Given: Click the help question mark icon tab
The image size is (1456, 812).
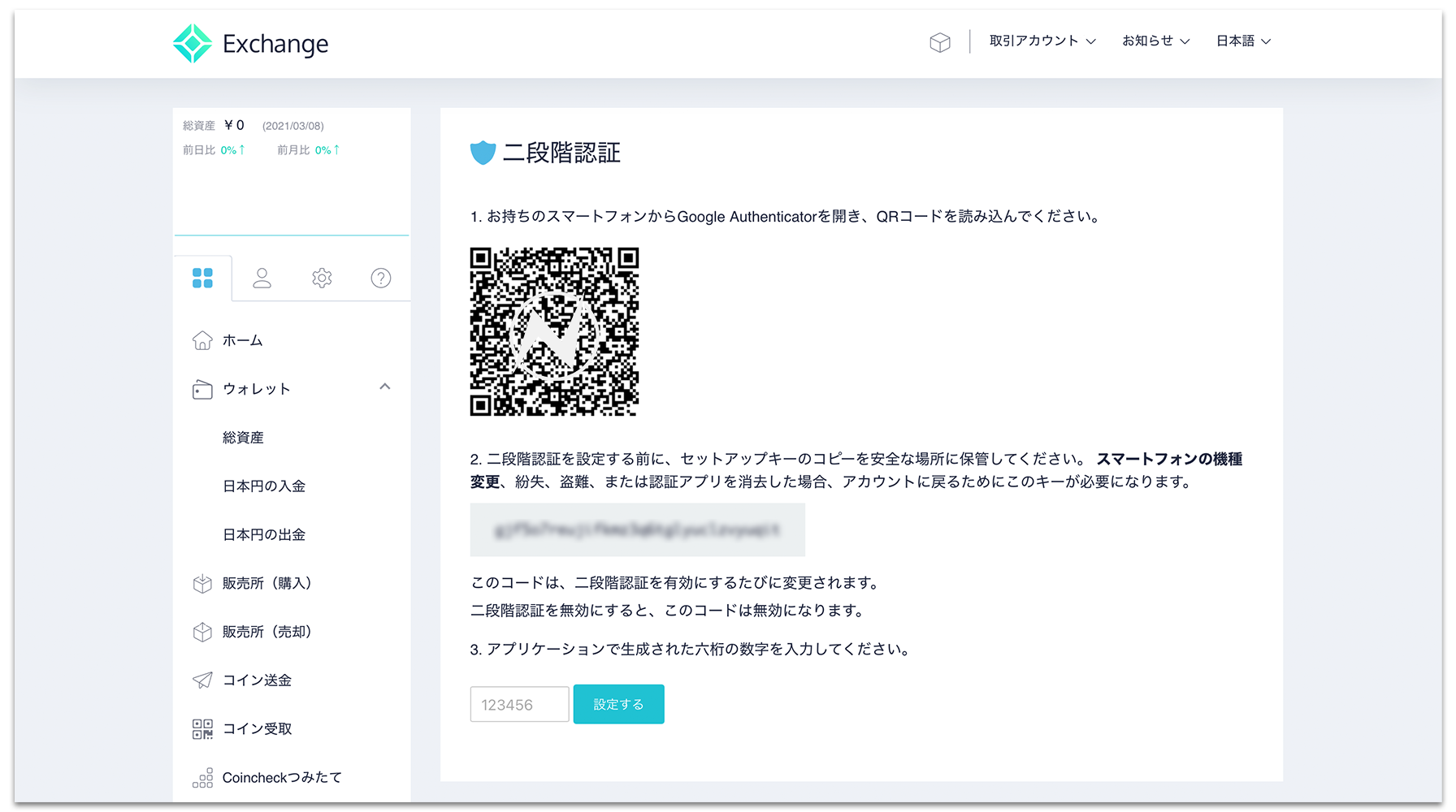Looking at the screenshot, I should 381,278.
